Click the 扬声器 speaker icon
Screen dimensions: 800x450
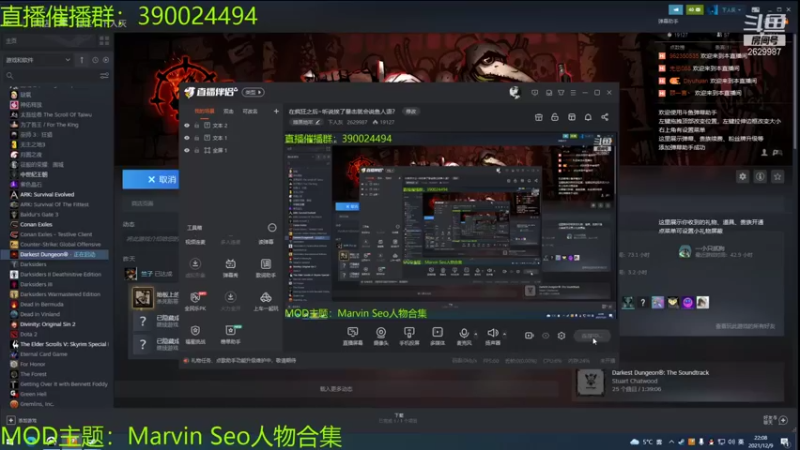[x=492, y=336]
